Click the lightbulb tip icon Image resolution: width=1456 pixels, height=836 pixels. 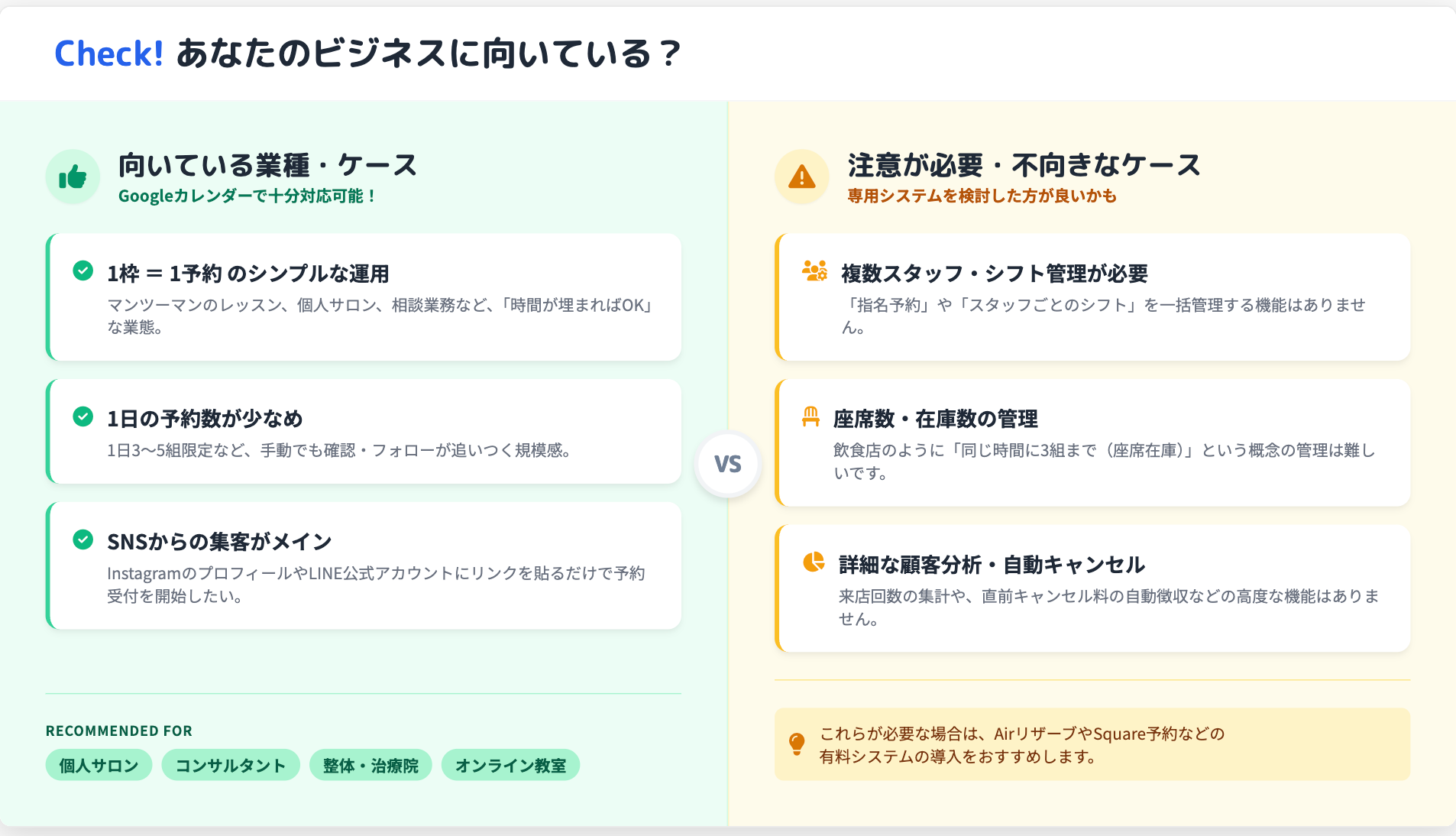tap(797, 744)
